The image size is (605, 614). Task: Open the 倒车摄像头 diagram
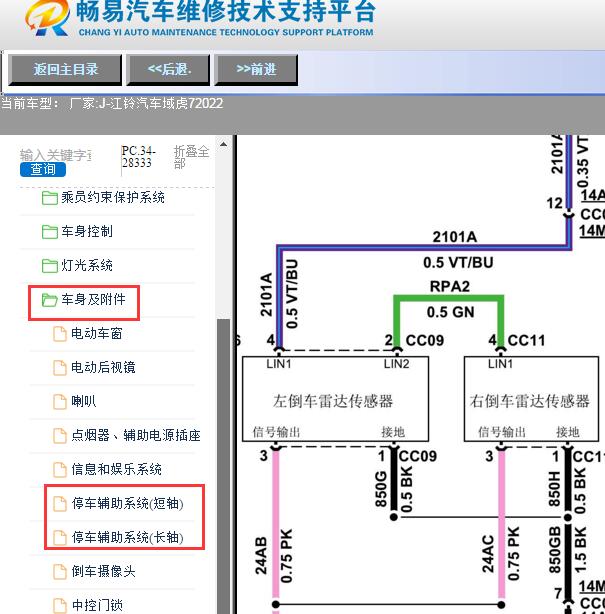(103, 572)
